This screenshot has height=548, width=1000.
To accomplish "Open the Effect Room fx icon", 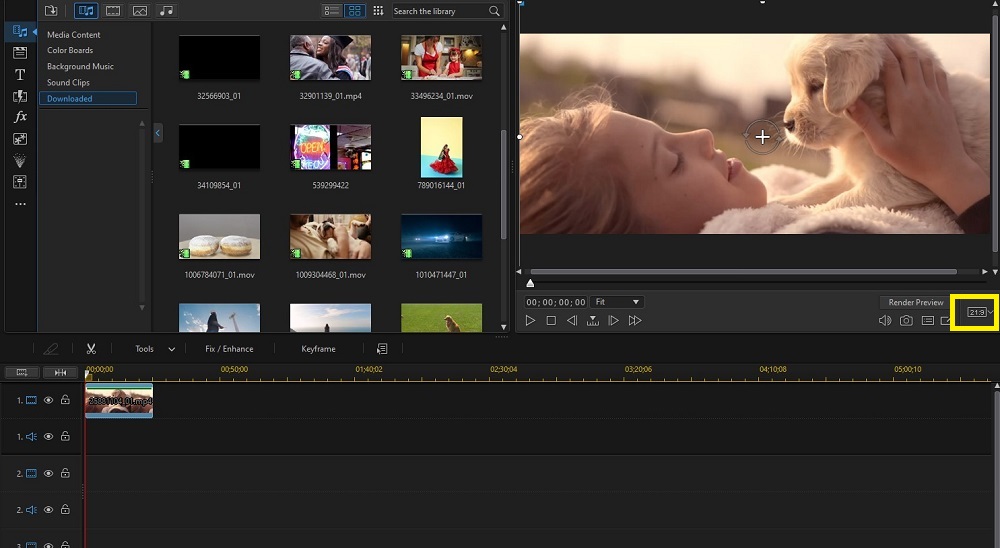I will coord(20,117).
